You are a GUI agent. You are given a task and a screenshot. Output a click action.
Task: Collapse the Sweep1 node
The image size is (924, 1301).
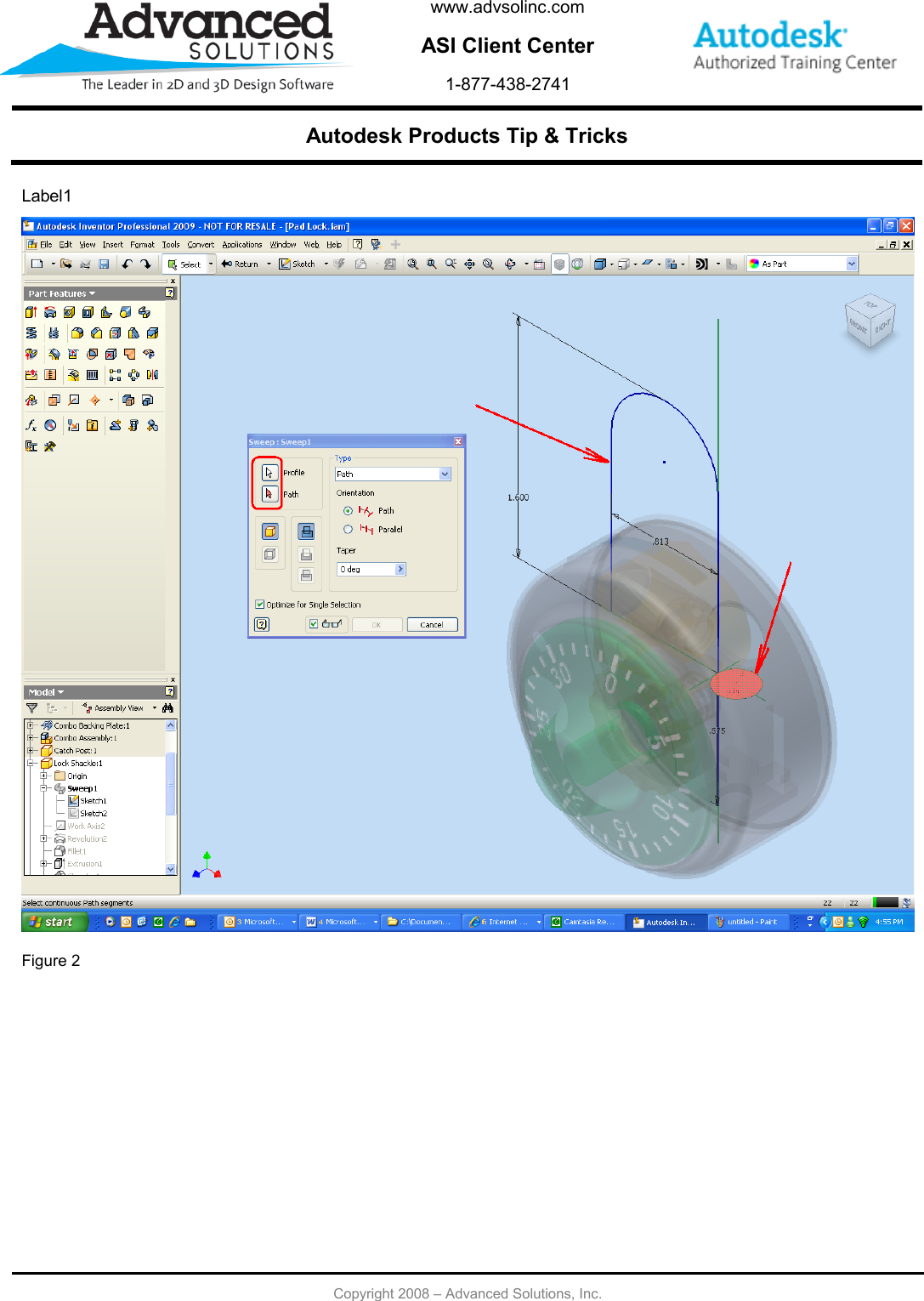click(x=43, y=788)
